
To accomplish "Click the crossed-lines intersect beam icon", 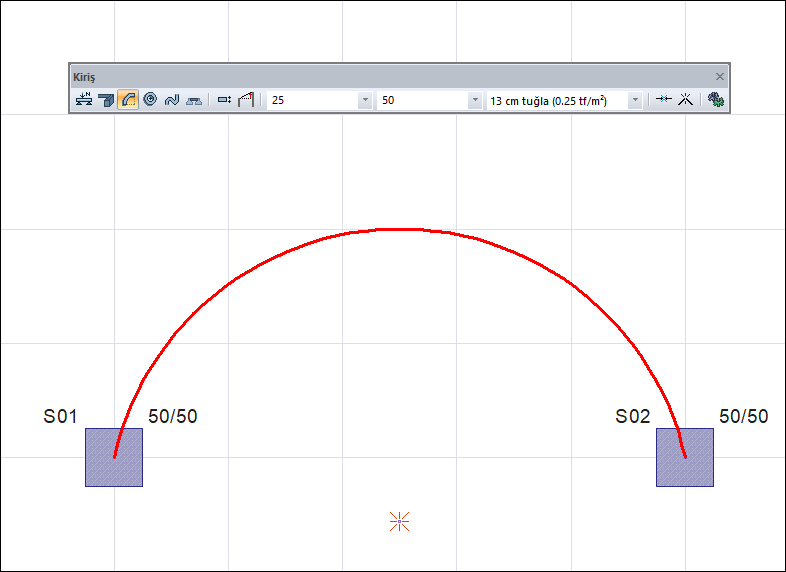I will tap(686, 100).
